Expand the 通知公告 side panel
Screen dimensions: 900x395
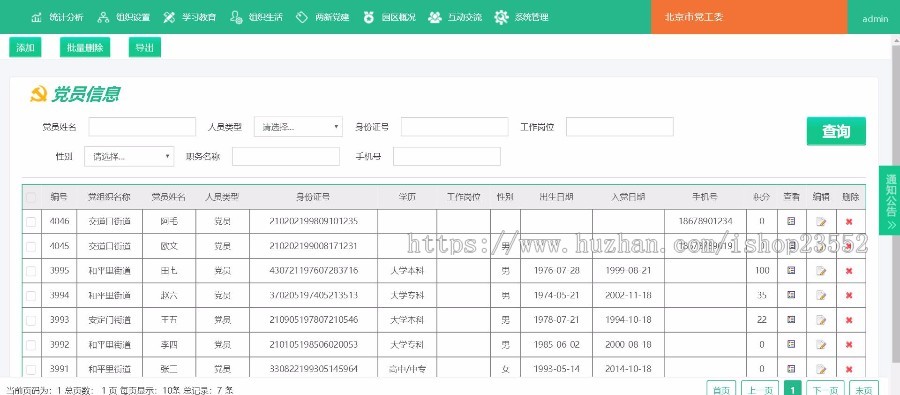coord(890,200)
